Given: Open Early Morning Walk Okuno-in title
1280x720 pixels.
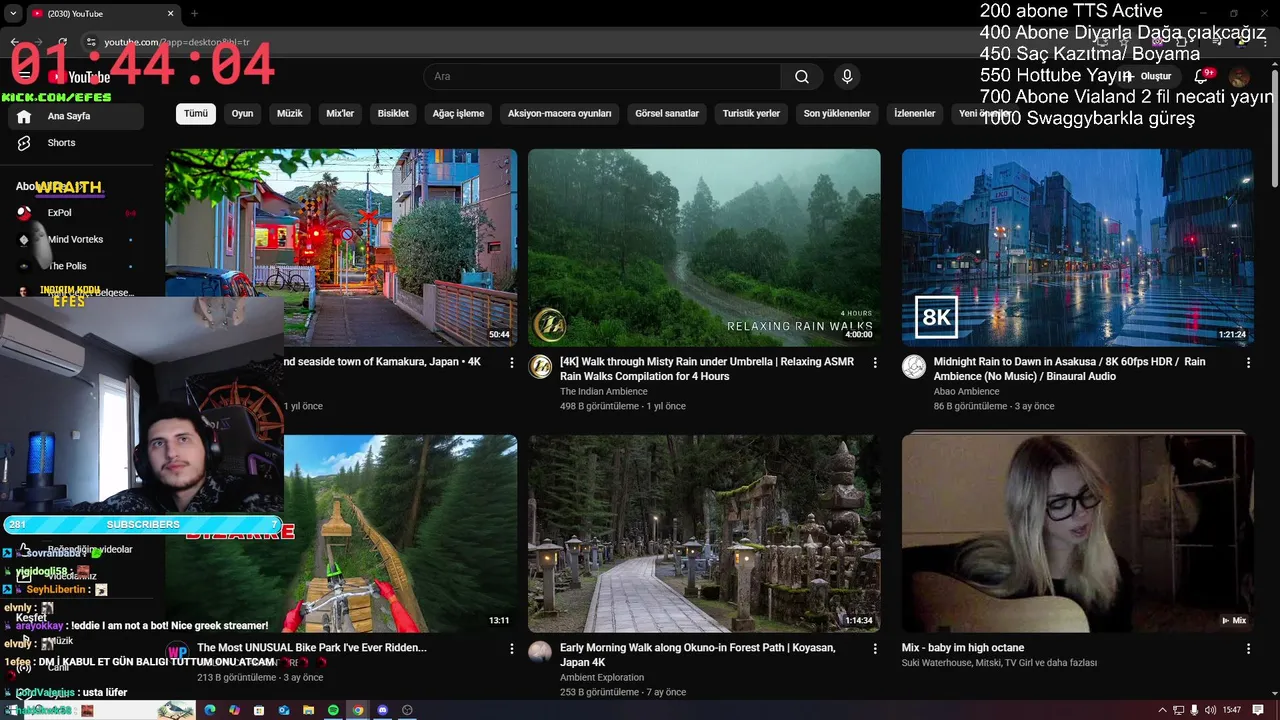Looking at the screenshot, I should coord(697,655).
